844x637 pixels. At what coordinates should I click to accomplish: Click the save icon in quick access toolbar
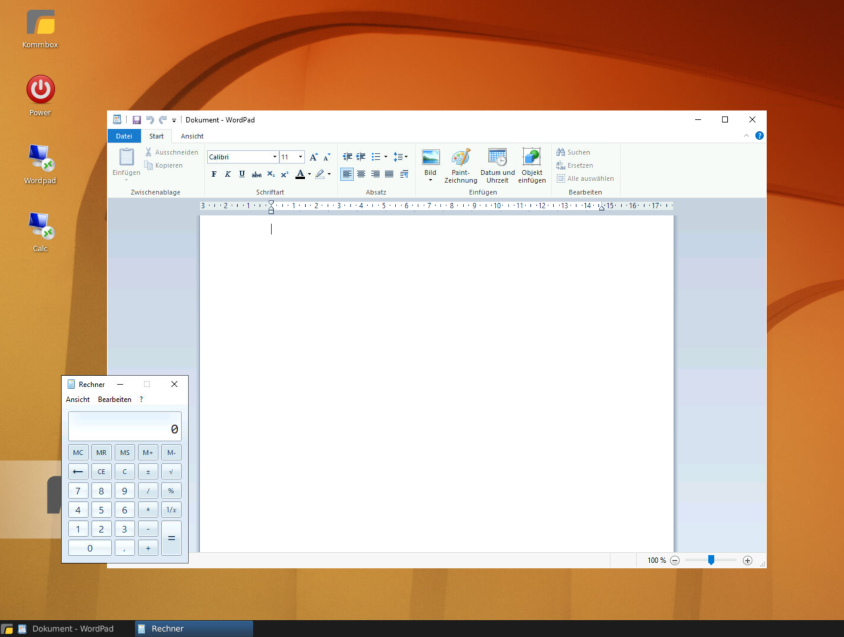tap(137, 120)
